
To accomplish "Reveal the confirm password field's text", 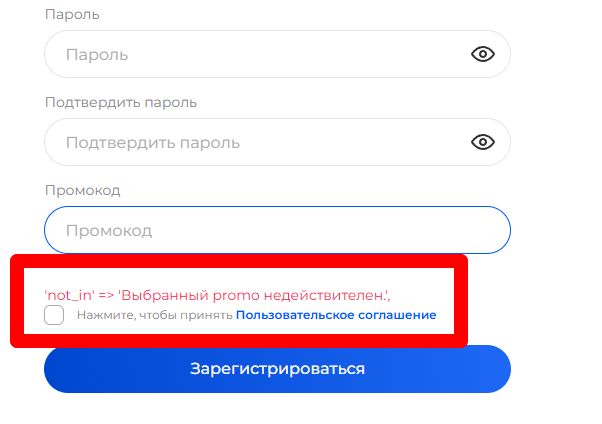I will click(x=483, y=142).
